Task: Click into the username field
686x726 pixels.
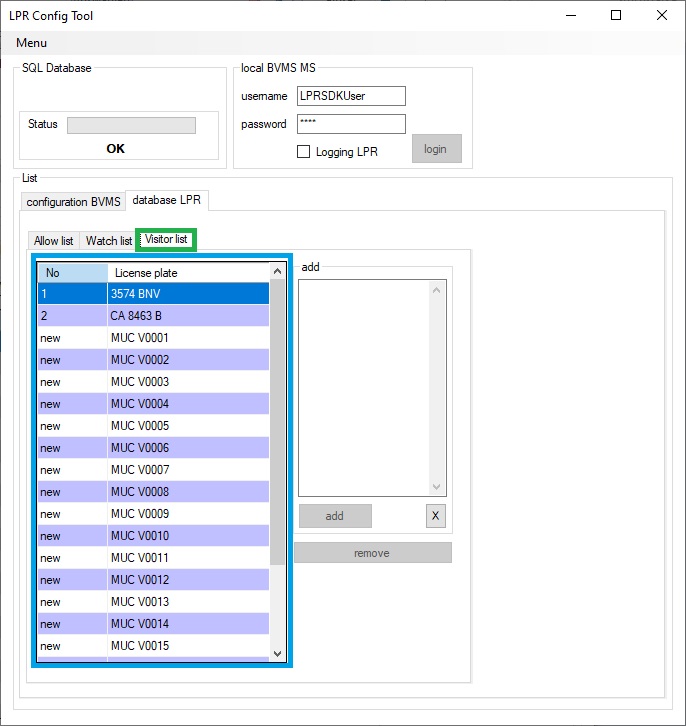Action: (351, 96)
